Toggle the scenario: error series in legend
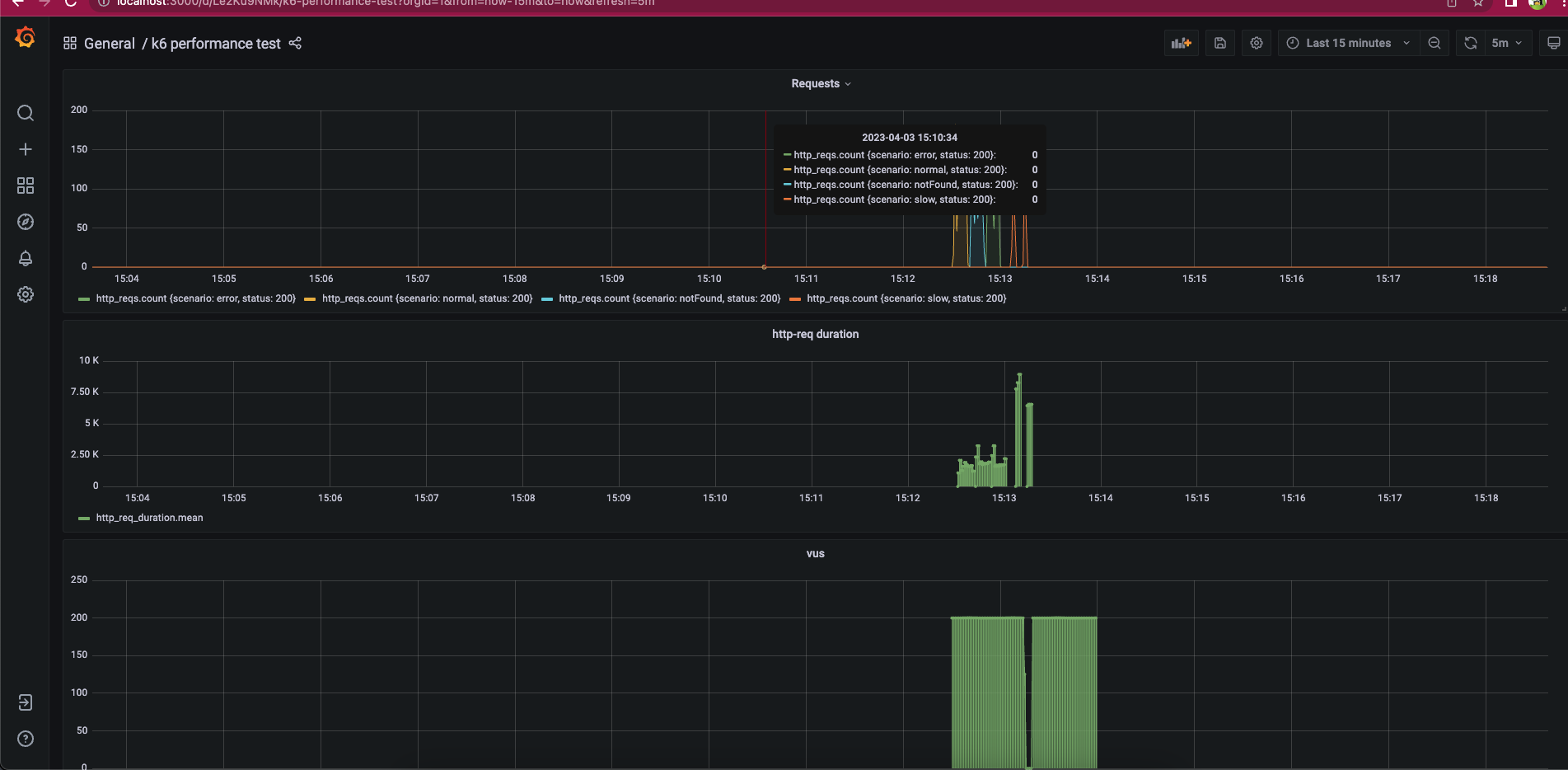This screenshot has width=1568, height=770. click(194, 298)
